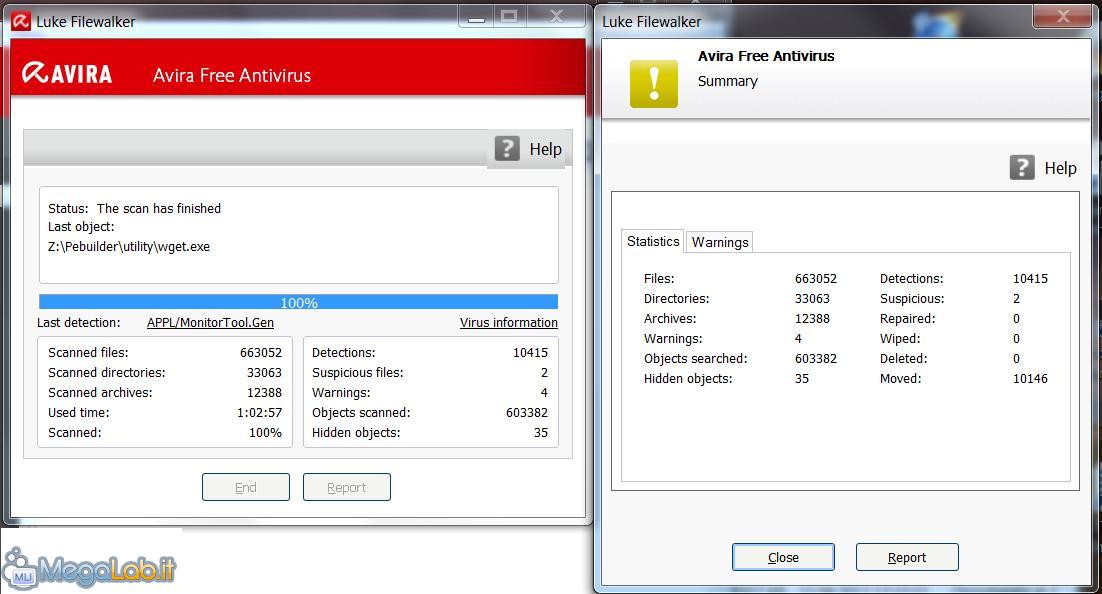Click the Detections value 10415 in Summary
Image resolution: width=1102 pixels, height=594 pixels.
click(x=1030, y=279)
